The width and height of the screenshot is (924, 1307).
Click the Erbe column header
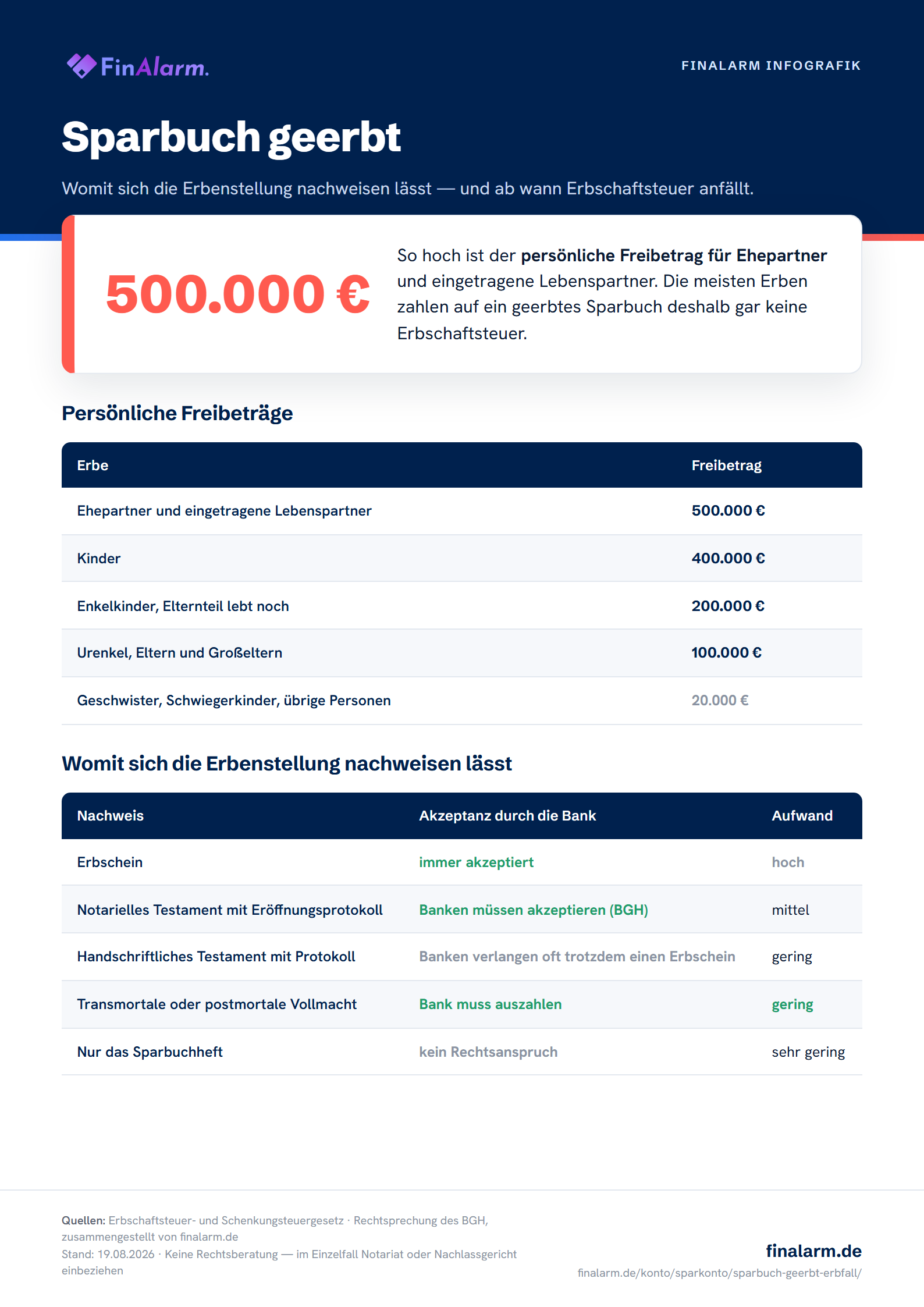coord(93,466)
